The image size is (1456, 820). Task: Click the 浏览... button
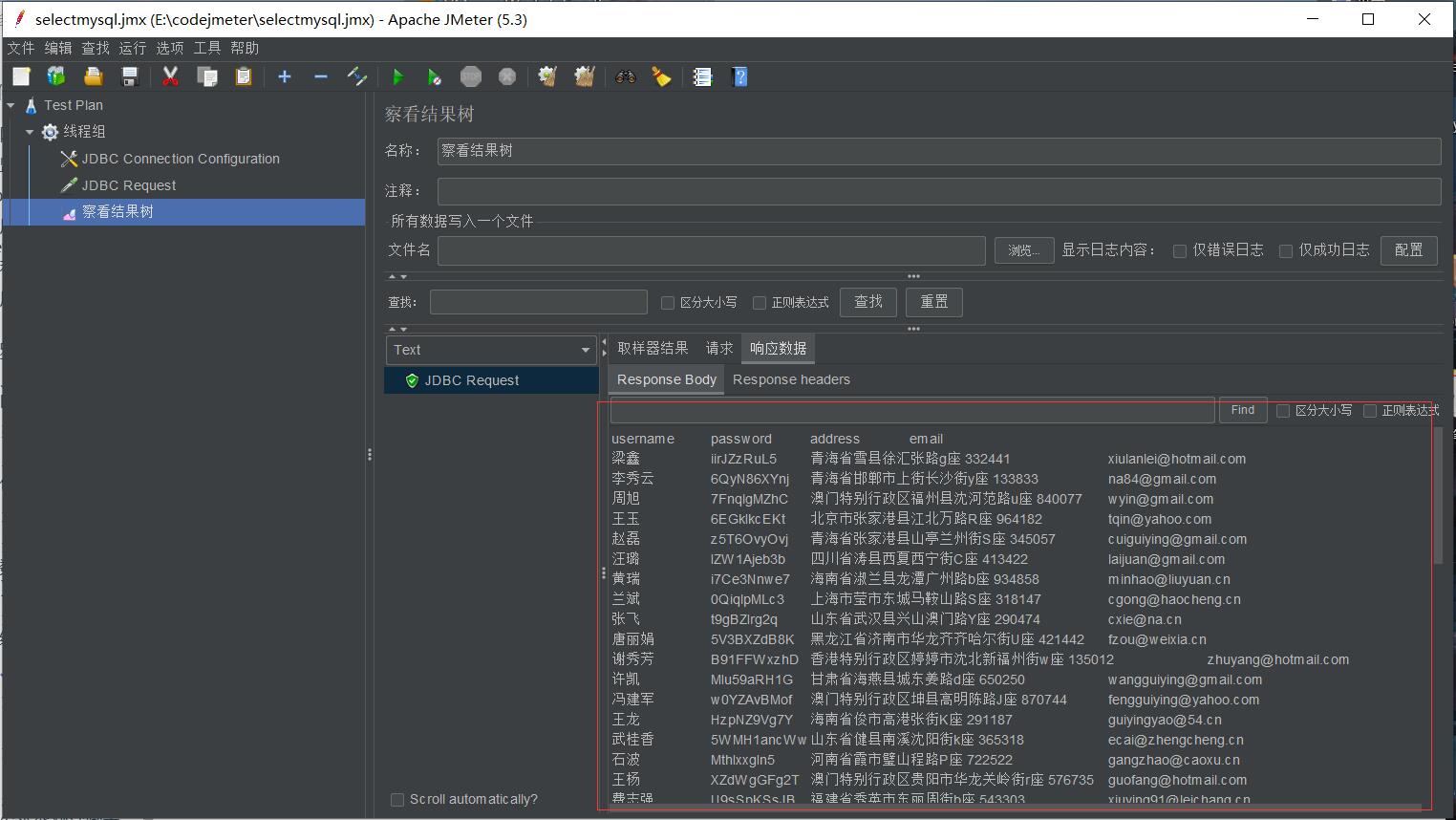pos(1024,250)
